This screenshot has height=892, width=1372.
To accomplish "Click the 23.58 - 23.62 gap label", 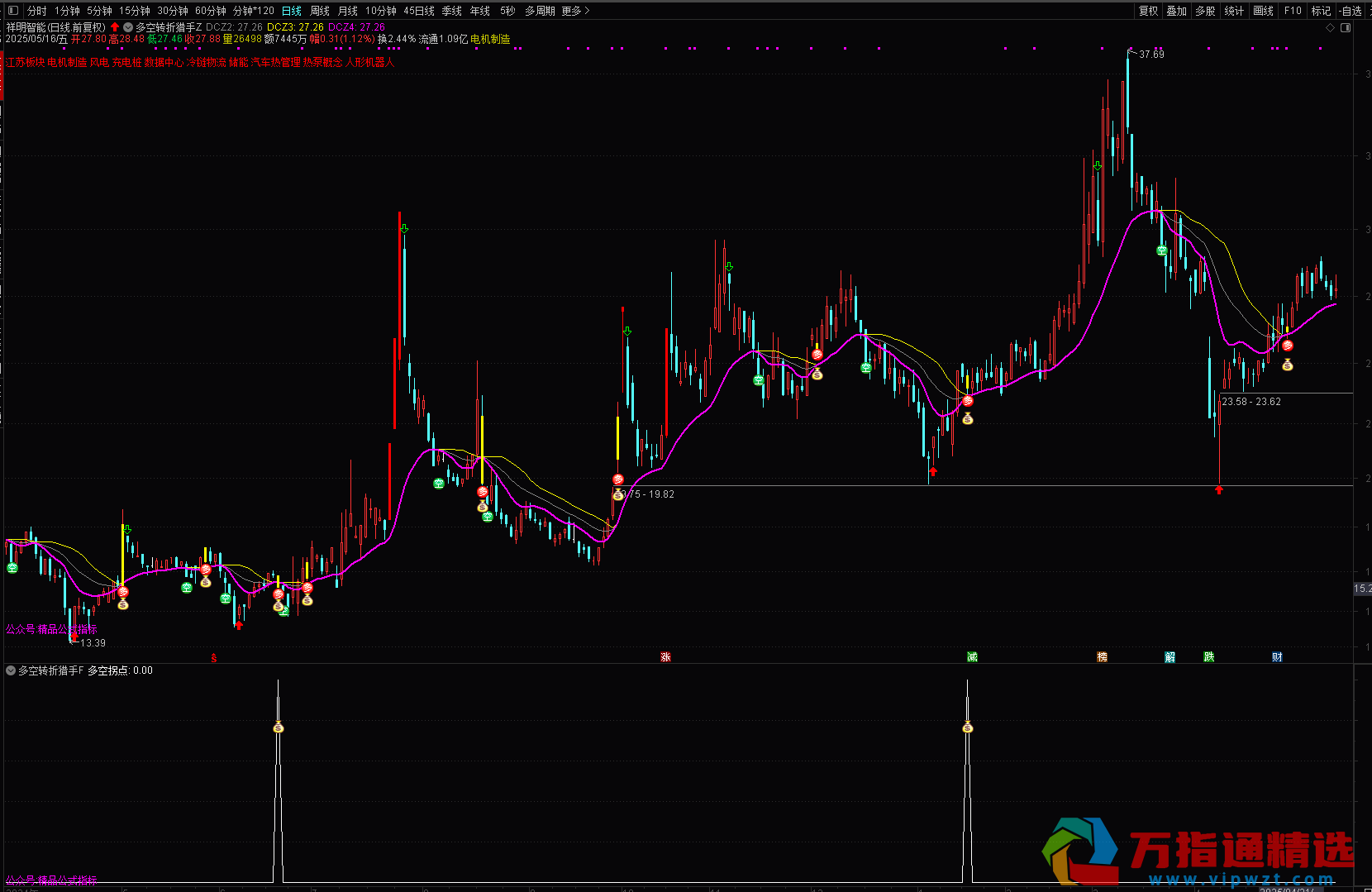I will [x=1251, y=402].
